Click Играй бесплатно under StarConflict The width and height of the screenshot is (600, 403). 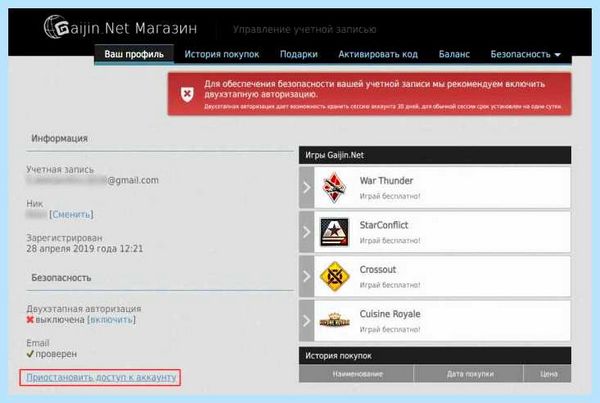[x=390, y=241]
